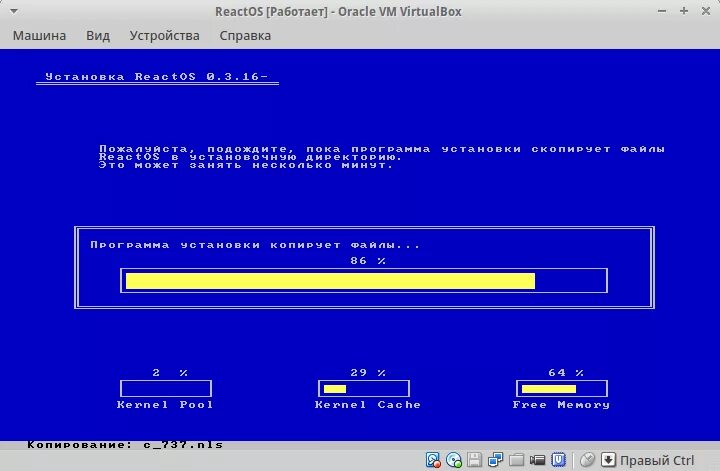Click the Установка ReactOS 0.3.16 header

(157, 77)
